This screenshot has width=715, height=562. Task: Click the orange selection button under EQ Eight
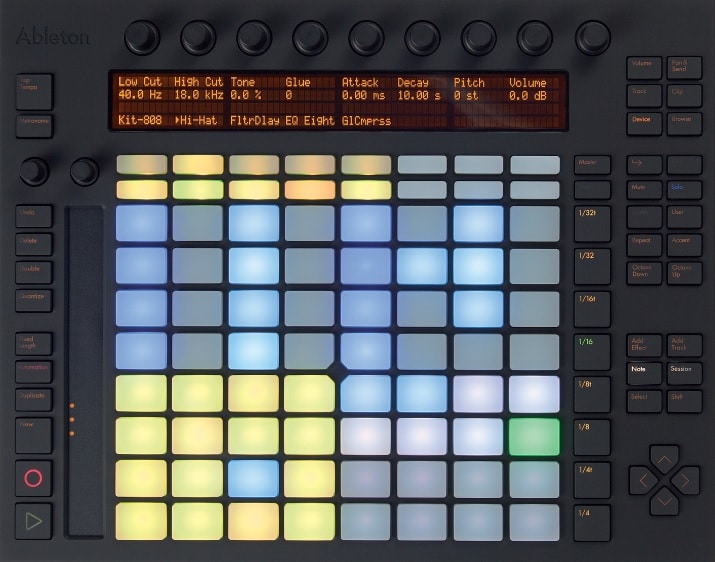pyautogui.click(x=310, y=190)
